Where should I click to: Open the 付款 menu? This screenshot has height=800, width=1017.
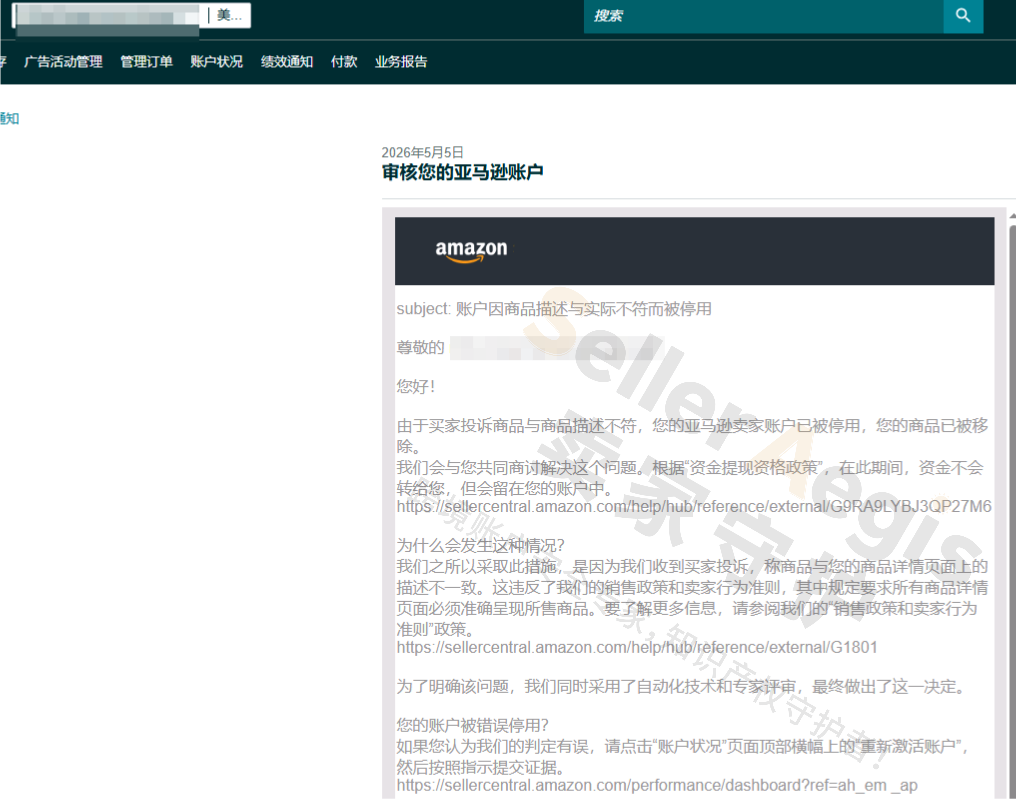click(344, 62)
